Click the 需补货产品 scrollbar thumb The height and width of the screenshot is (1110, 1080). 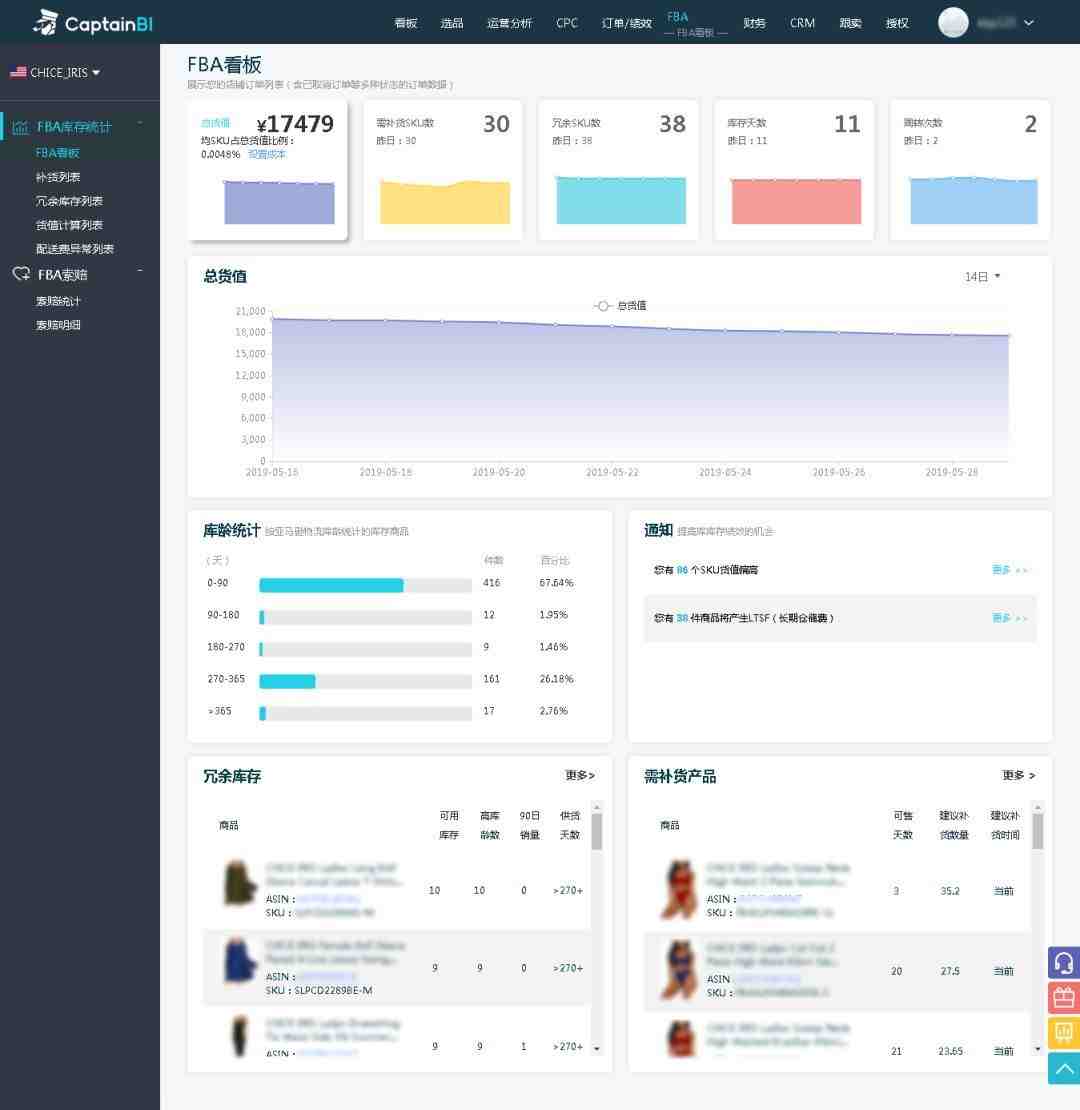(x=1038, y=831)
